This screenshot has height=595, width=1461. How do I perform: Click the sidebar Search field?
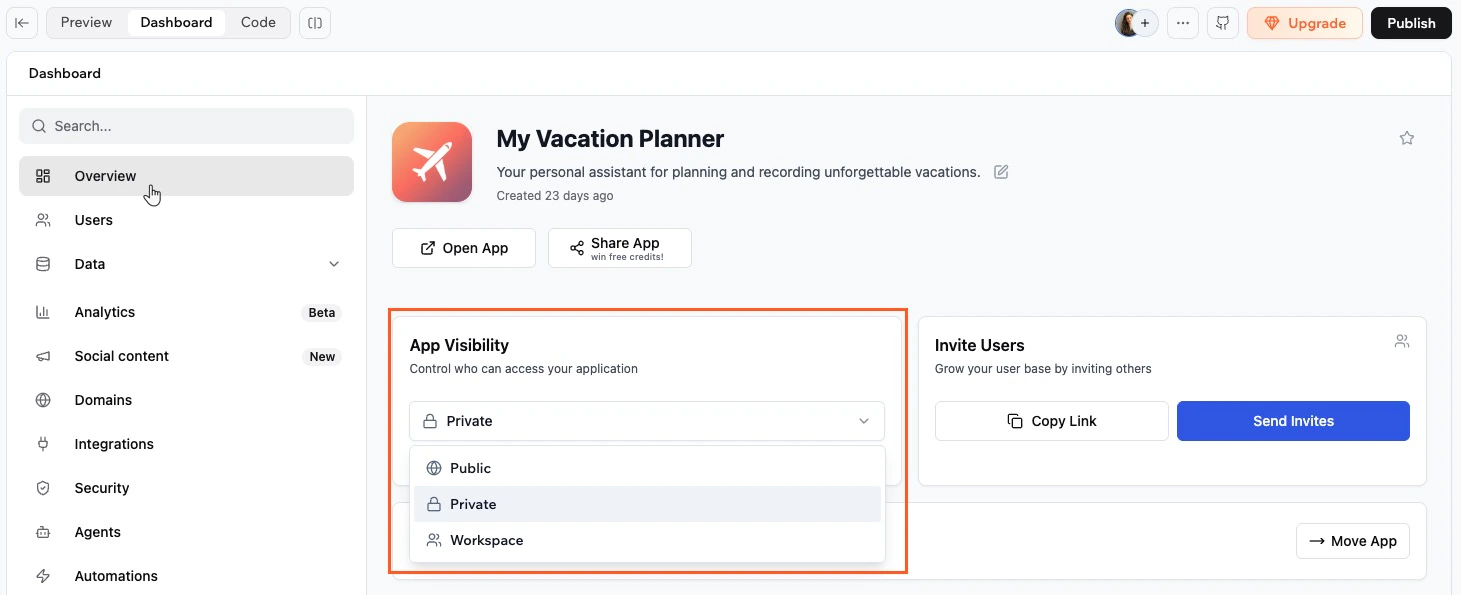(x=186, y=126)
